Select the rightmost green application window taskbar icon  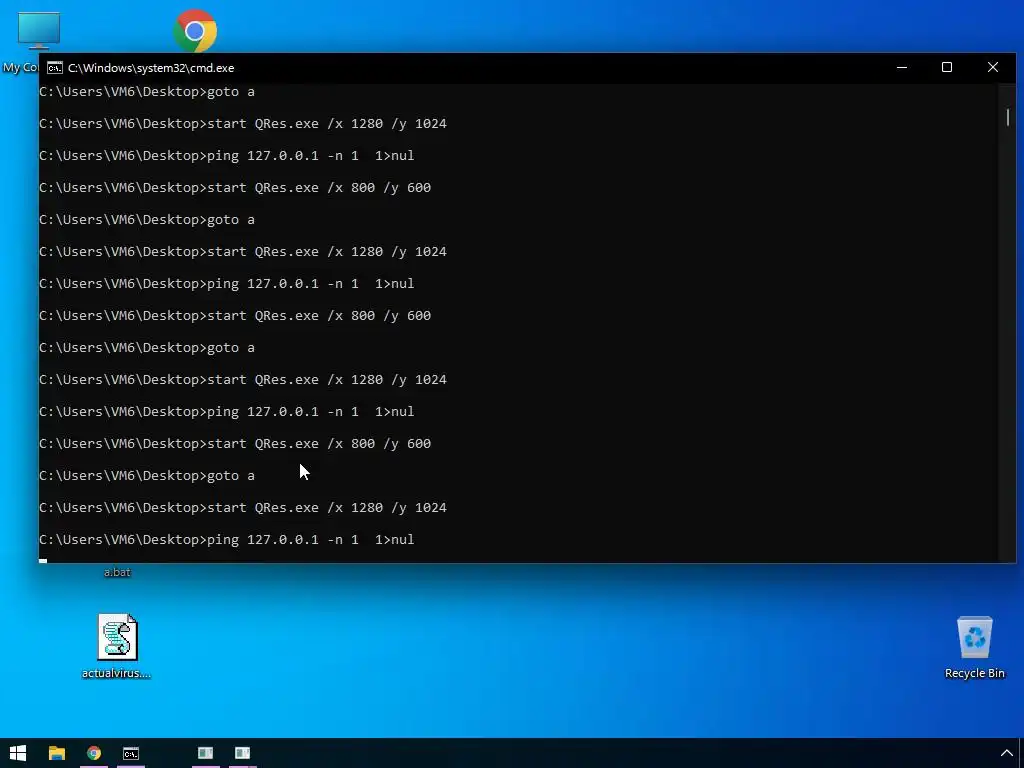click(242, 753)
